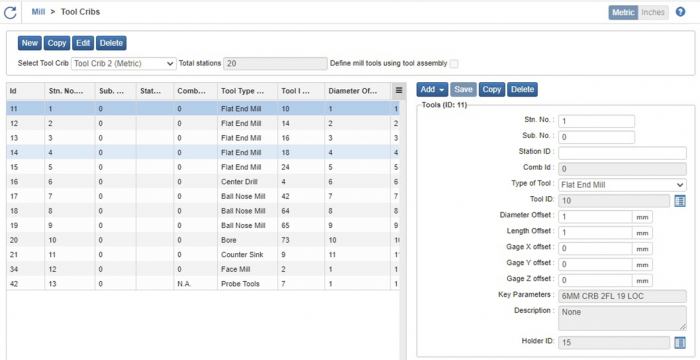Open the Tool ID lookup table icon

(679, 201)
